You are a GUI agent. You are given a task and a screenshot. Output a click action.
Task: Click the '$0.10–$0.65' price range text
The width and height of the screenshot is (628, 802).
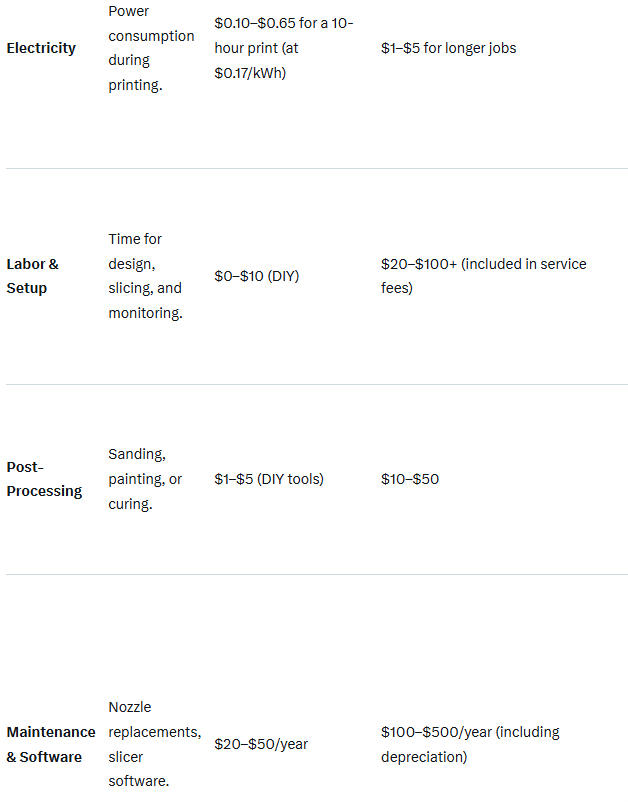click(x=253, y=22)
